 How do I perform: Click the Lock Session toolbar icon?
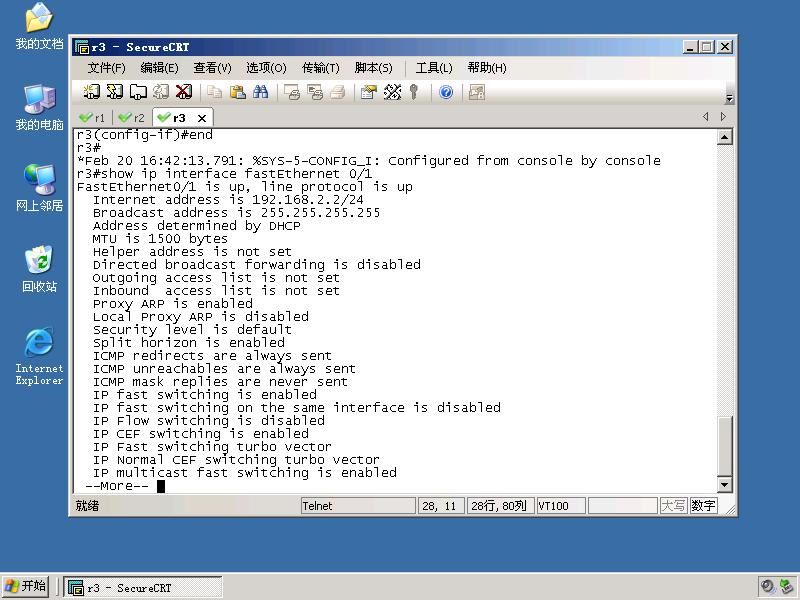(x=477, y=92)
